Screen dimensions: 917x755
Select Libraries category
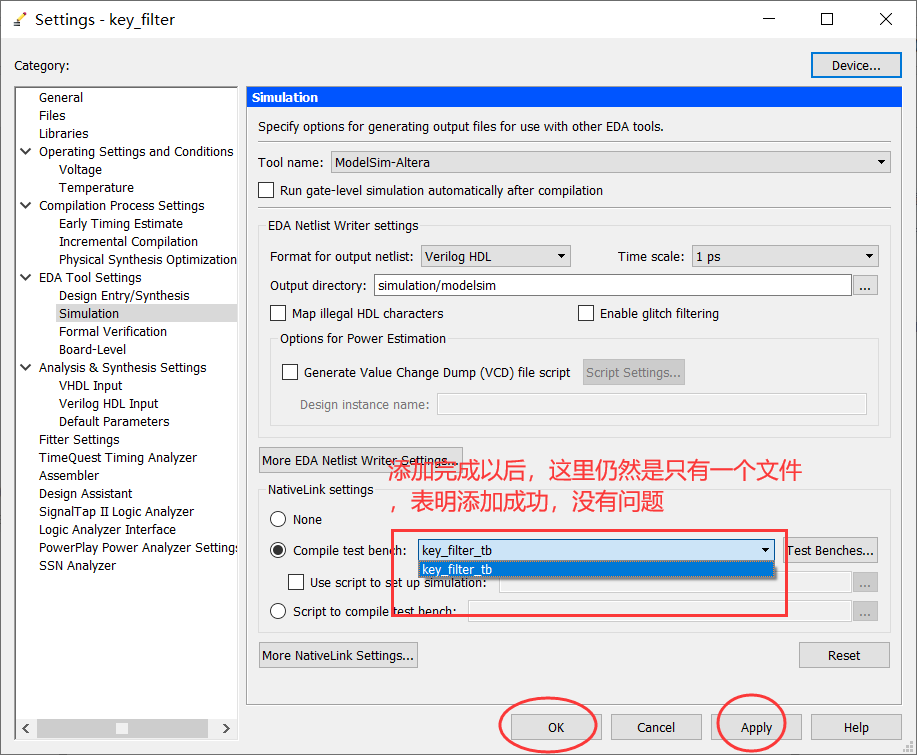coord(64,134)
